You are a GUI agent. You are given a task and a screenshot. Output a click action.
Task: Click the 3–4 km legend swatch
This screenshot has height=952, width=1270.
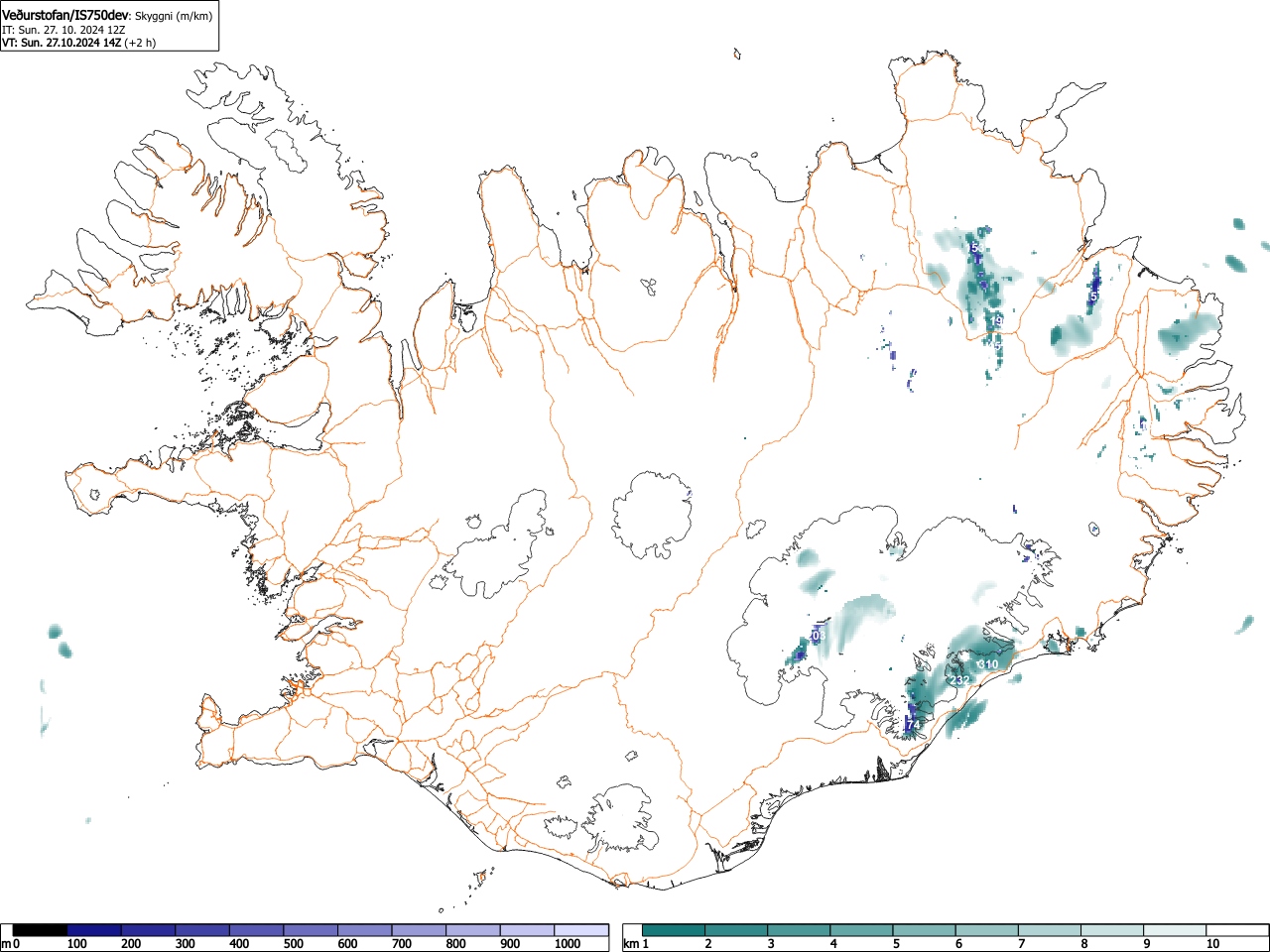click(x=800, y=930)
